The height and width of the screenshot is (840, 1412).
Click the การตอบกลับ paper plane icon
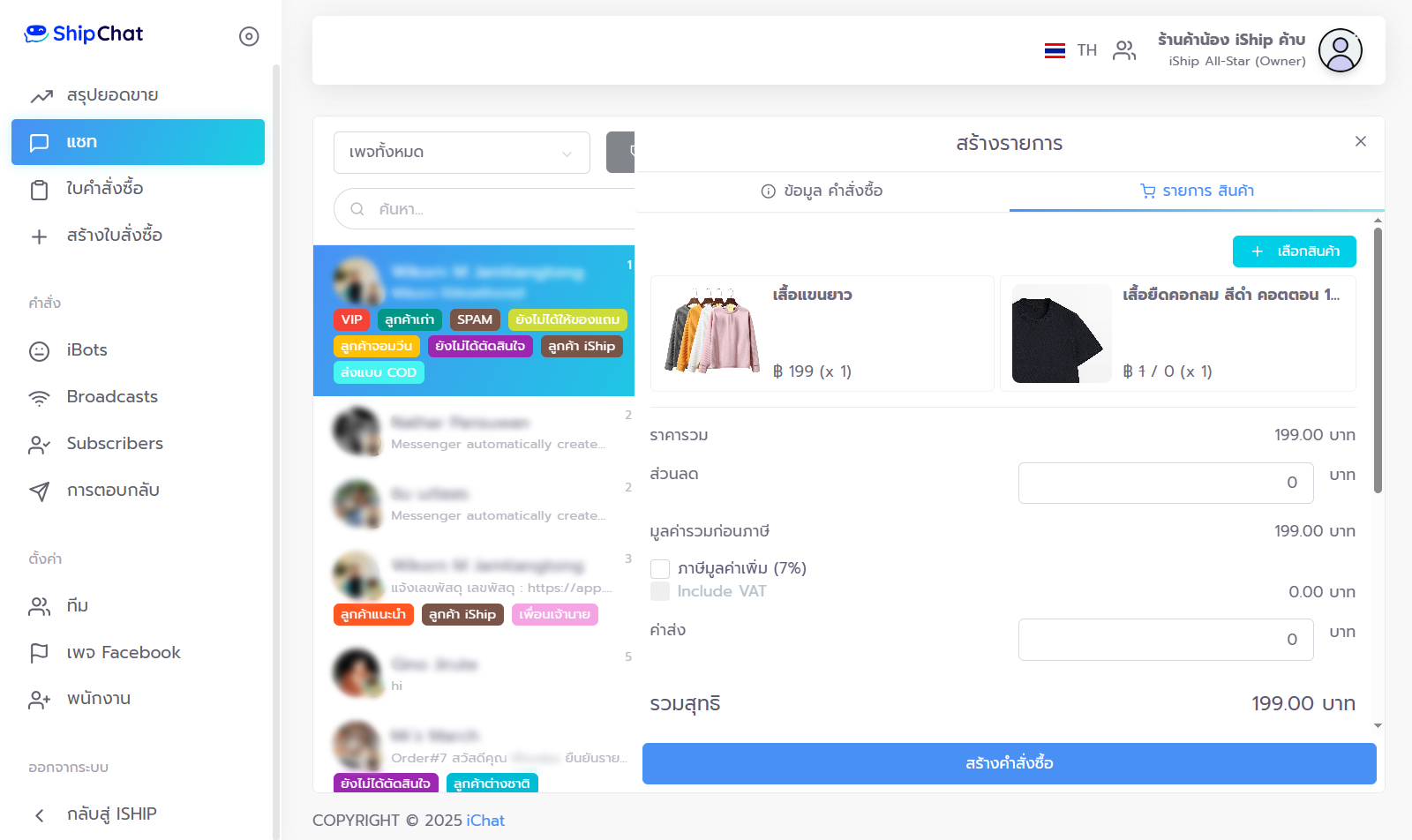pos(40,491)
